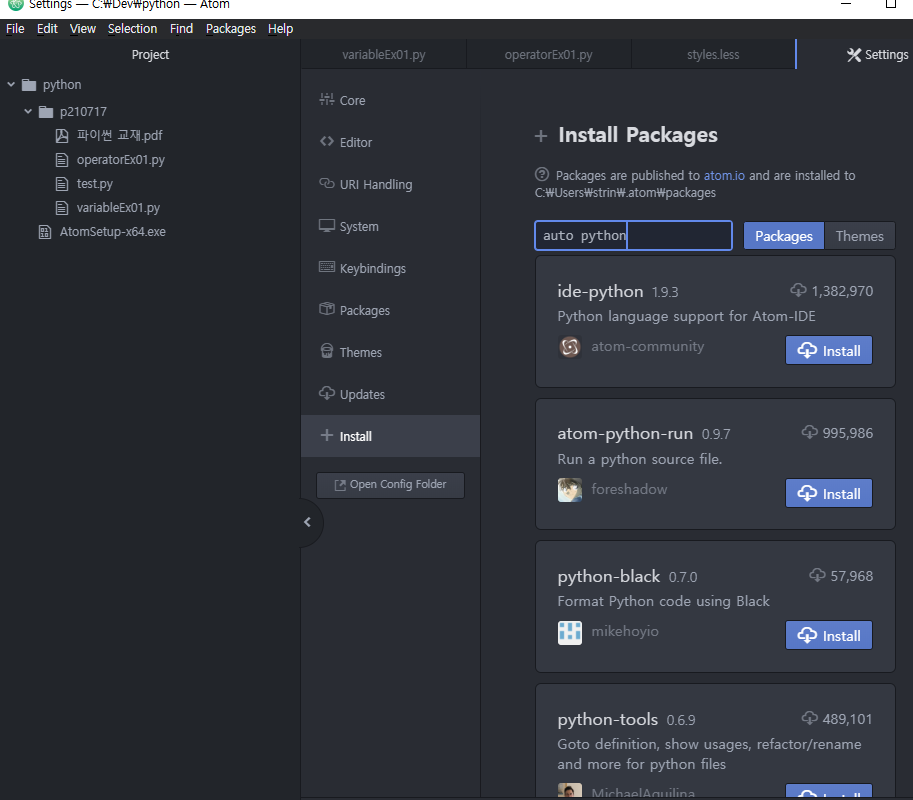Click python-tools download count icon
The image size is (913, 800).
click(x=809, y=718)
